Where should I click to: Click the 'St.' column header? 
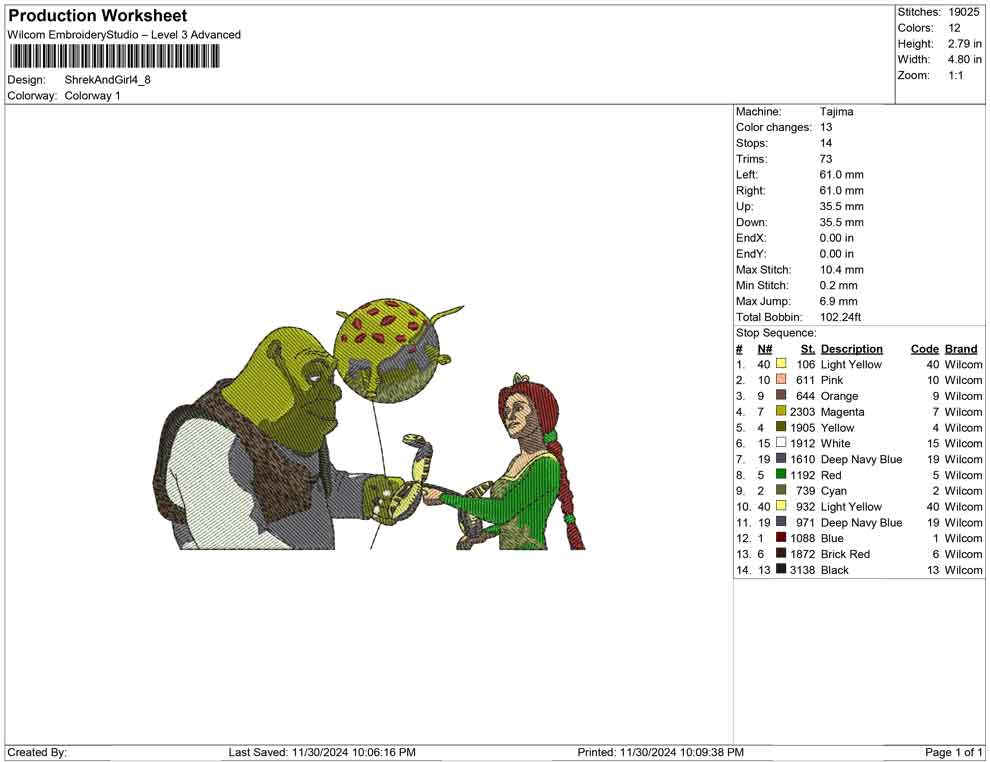tap(808, 348)
